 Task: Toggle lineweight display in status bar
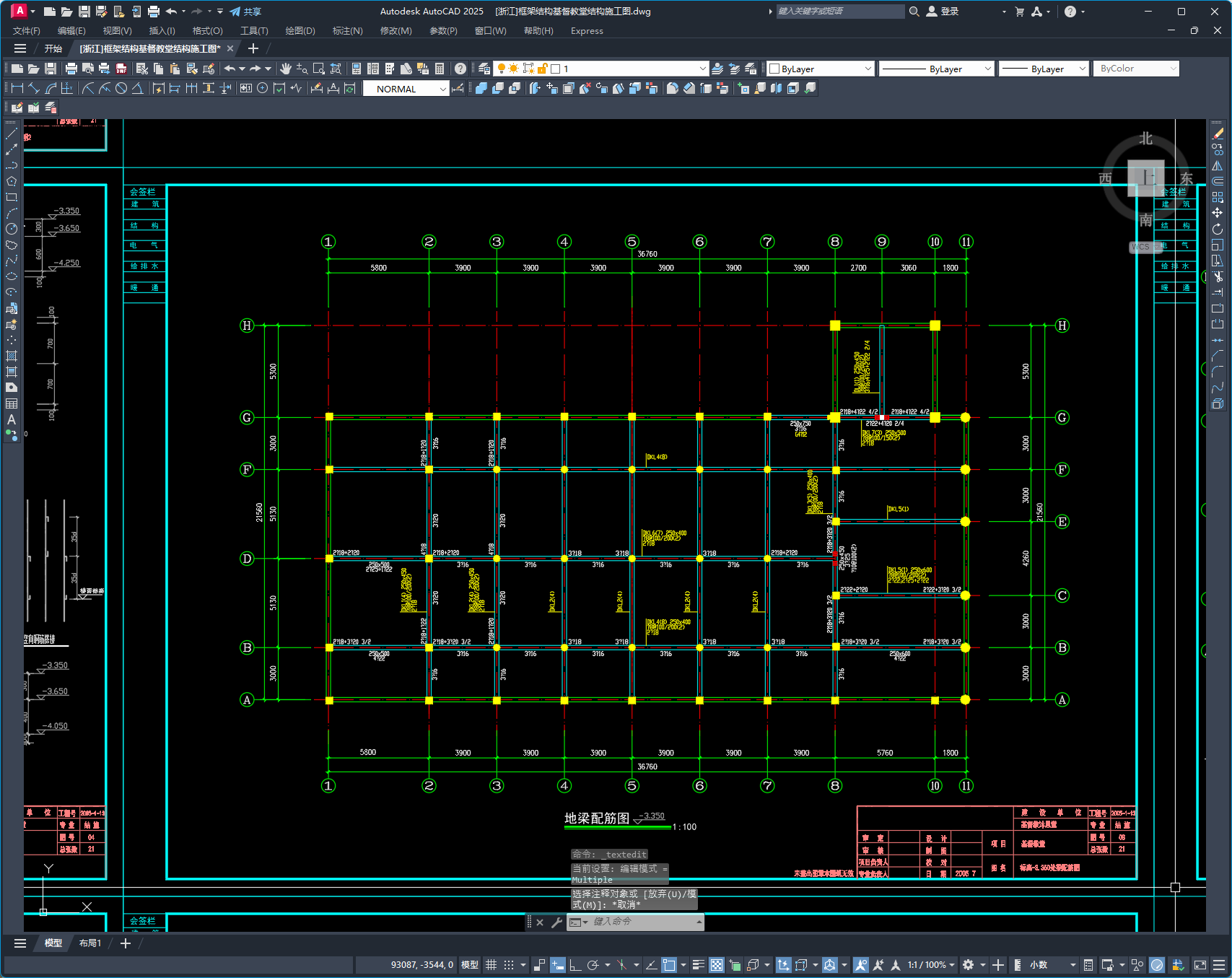click(x=698, y=965)
